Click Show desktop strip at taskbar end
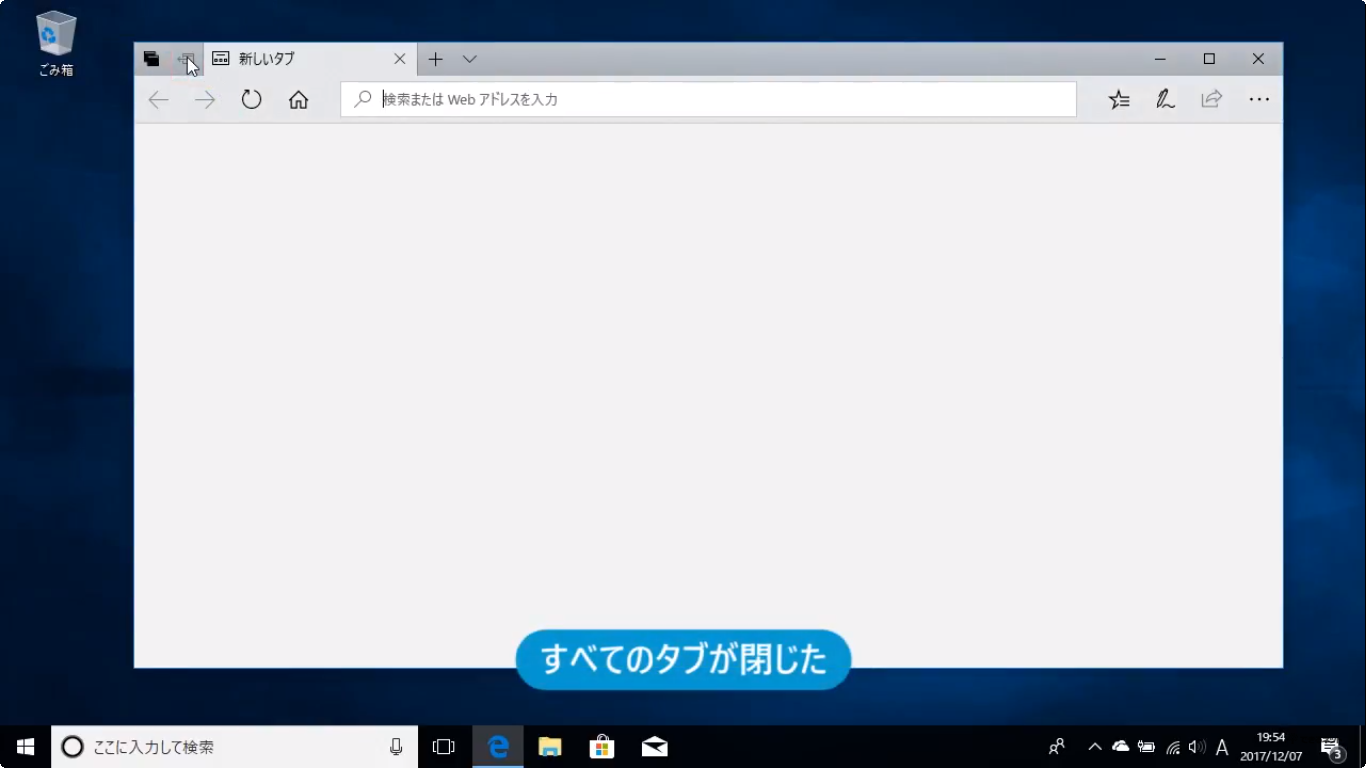This screenshot has width=1366, height=768. coord(1363,747)
